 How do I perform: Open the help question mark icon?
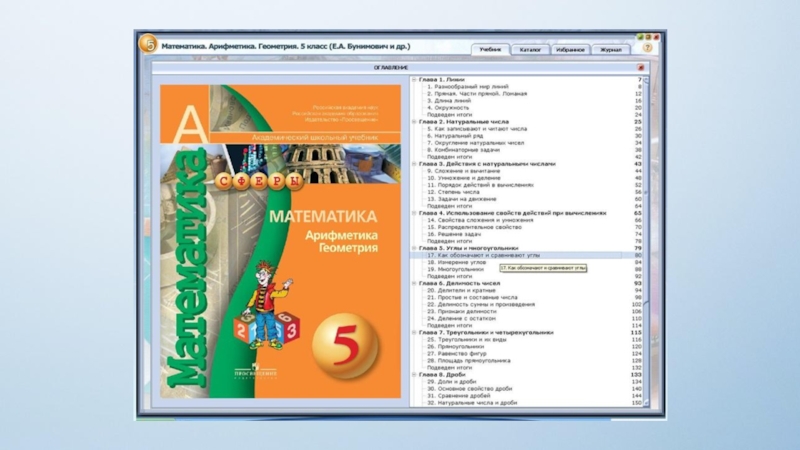[647, 48]
